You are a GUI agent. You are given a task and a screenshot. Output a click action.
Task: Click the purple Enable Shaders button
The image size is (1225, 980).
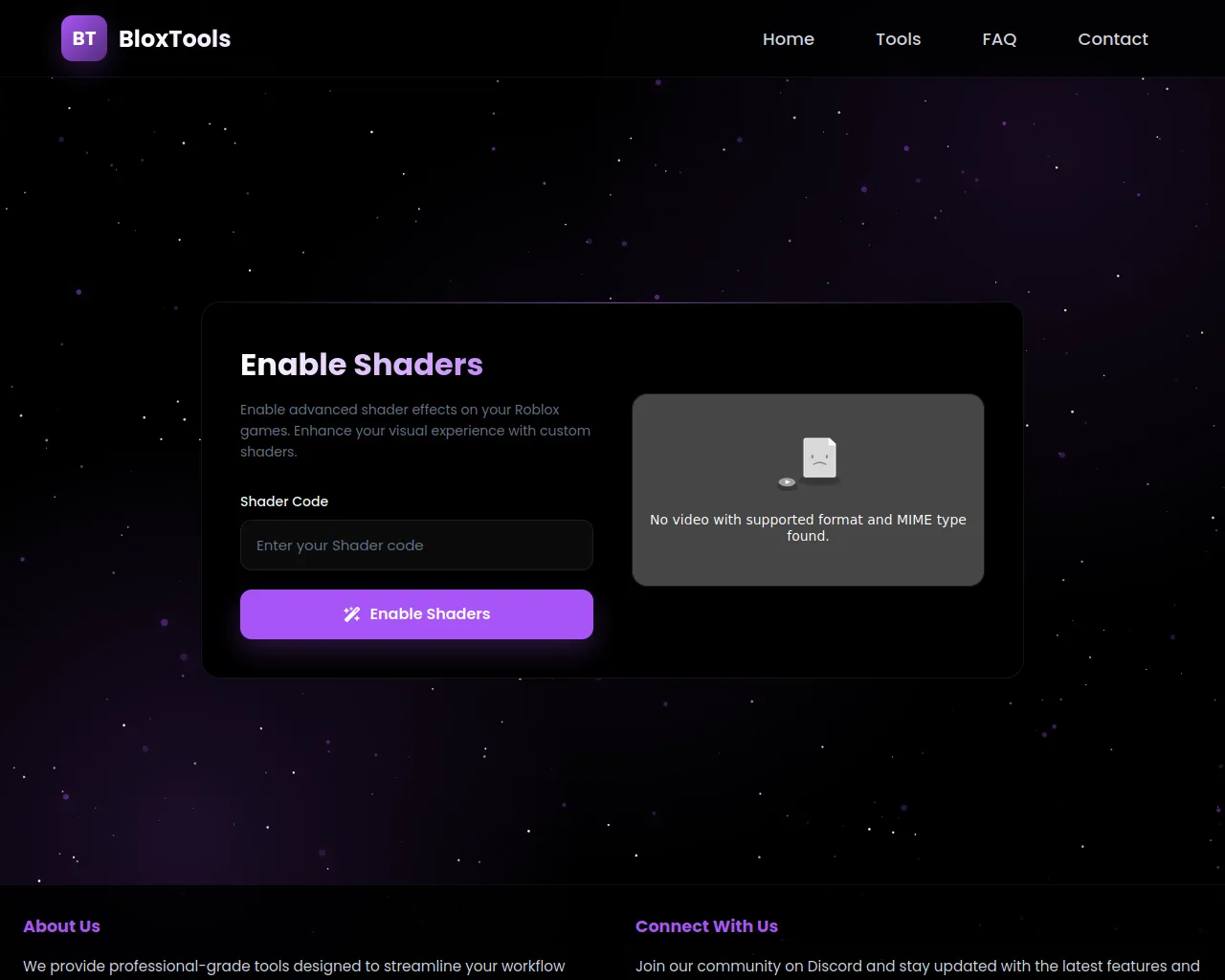[x=416, y=614]
